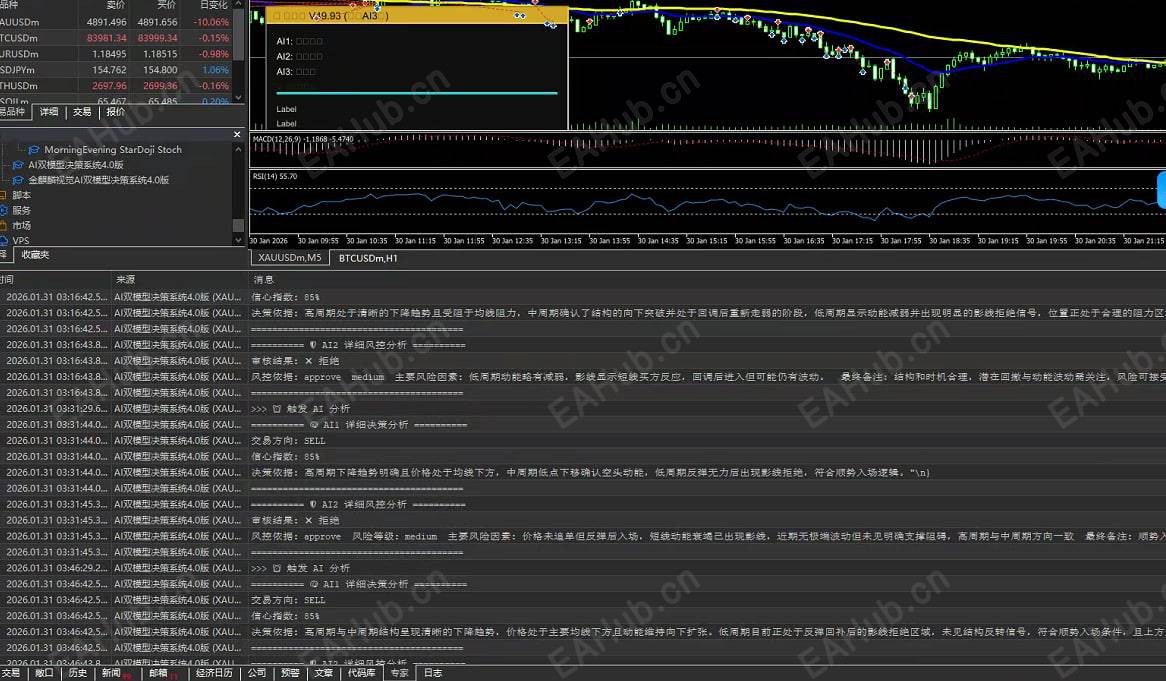Select log row 03:16:43 审核结果: 拒绝
This screenshot has width=1166, height=681.
[583, 361]
